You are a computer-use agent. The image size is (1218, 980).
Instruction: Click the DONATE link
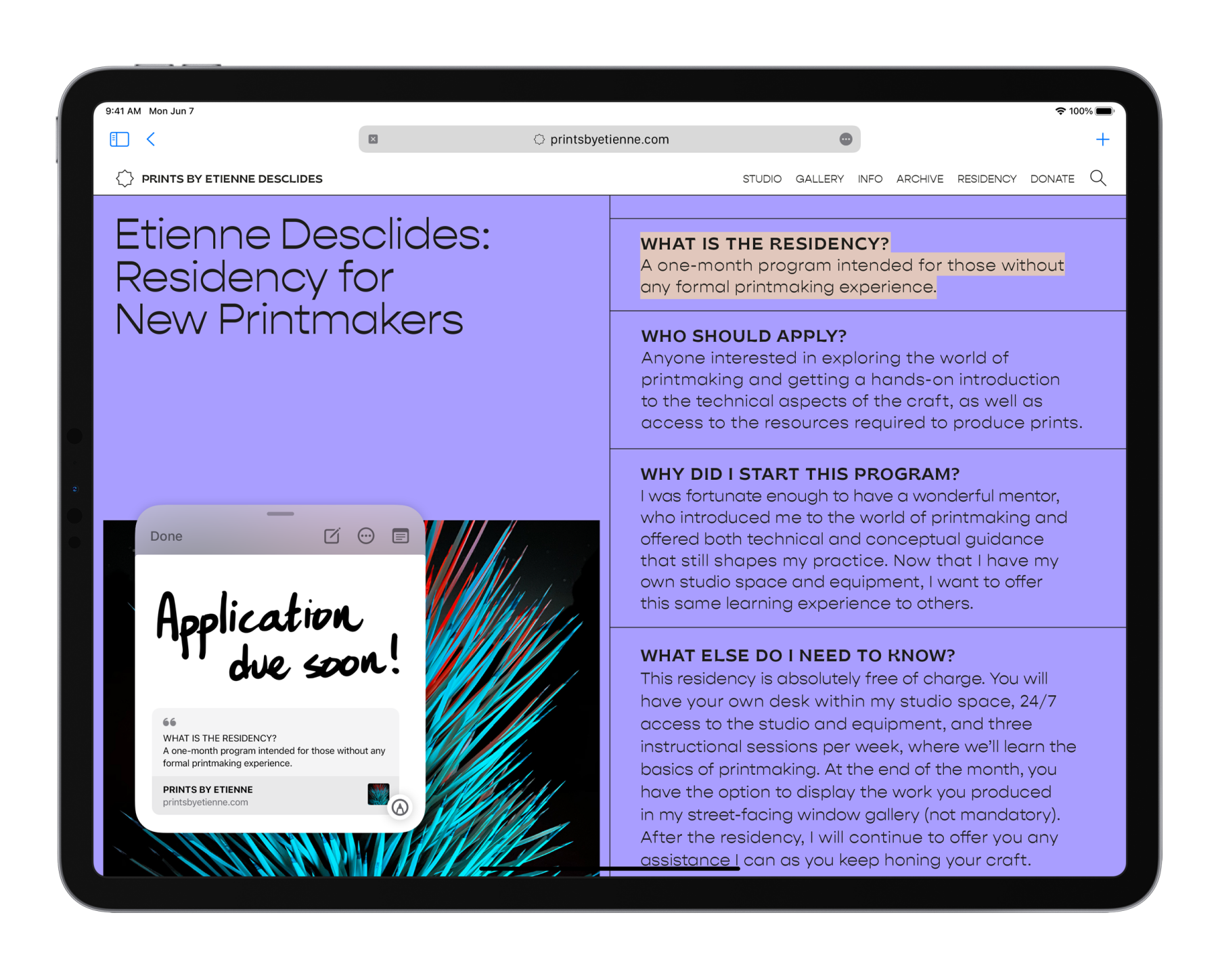(x=1052, y=179)
